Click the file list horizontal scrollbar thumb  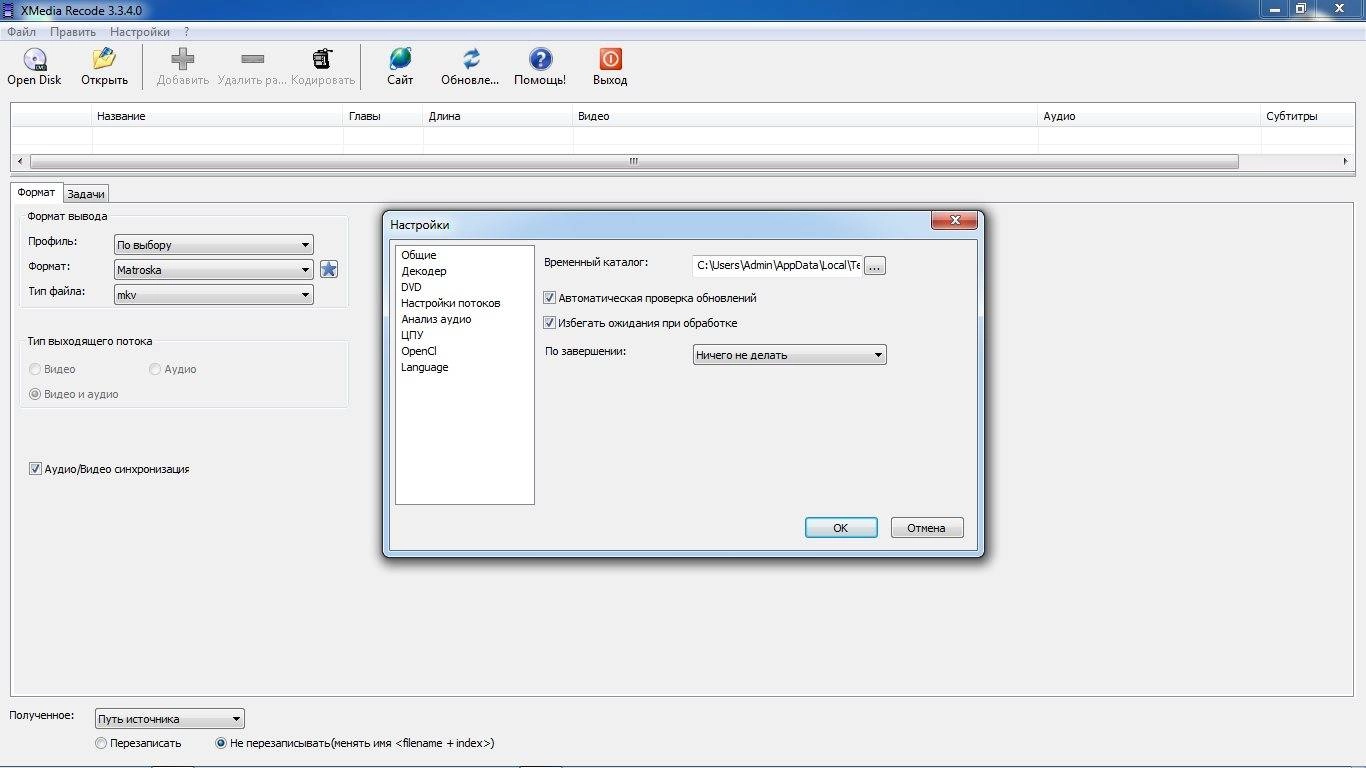pos(634,161)
